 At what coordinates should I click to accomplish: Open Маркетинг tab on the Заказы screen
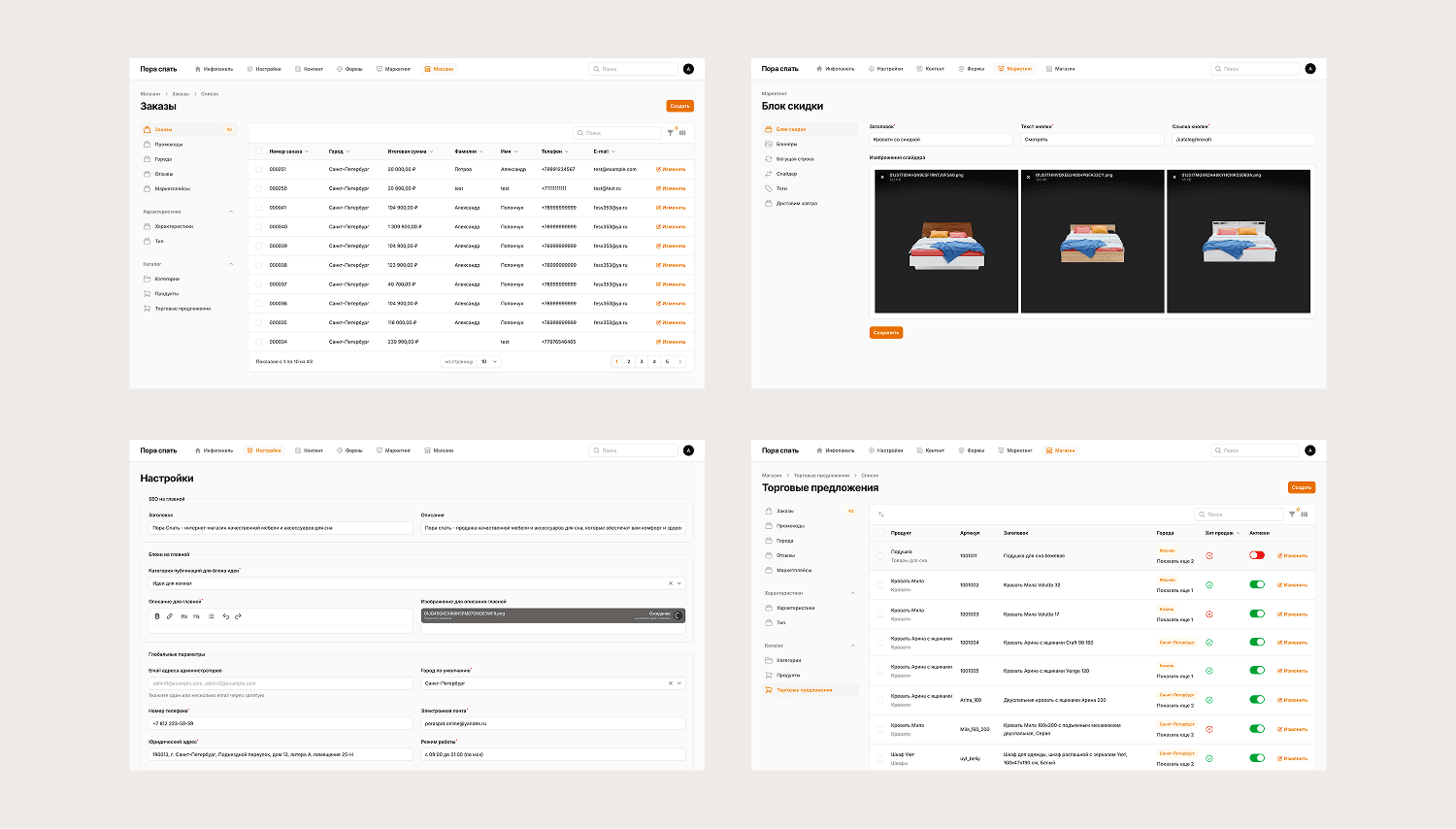coord(393,69)
